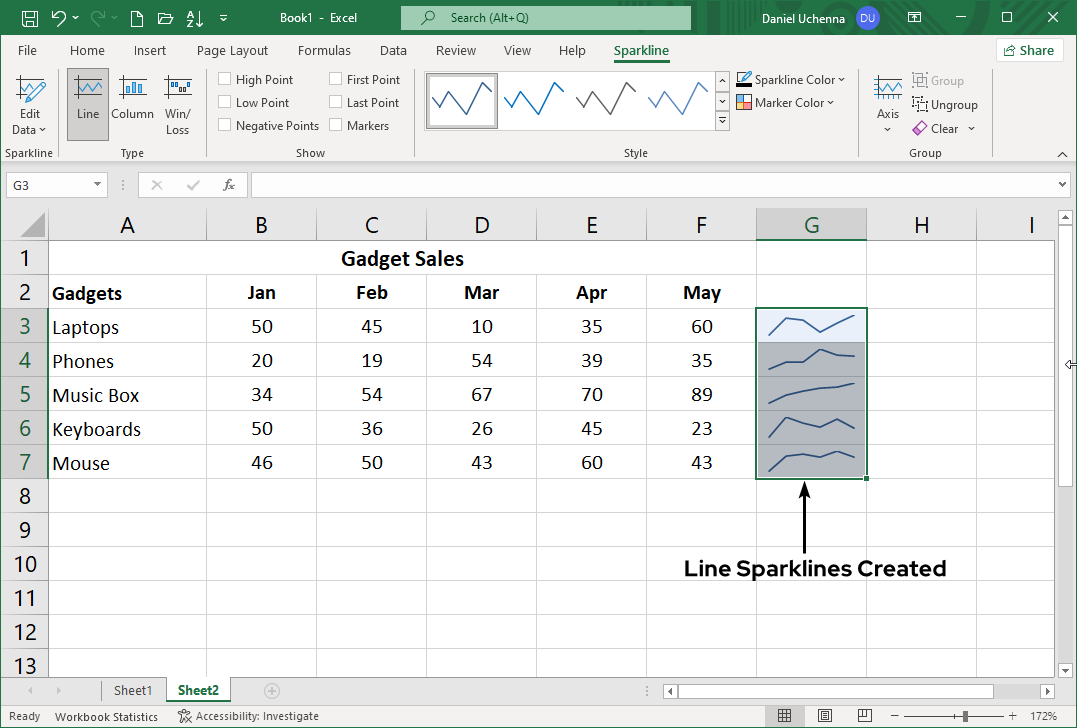
Task: Open the Name Box dropdown
Action: pyautogui.click(x=97, y=185)
